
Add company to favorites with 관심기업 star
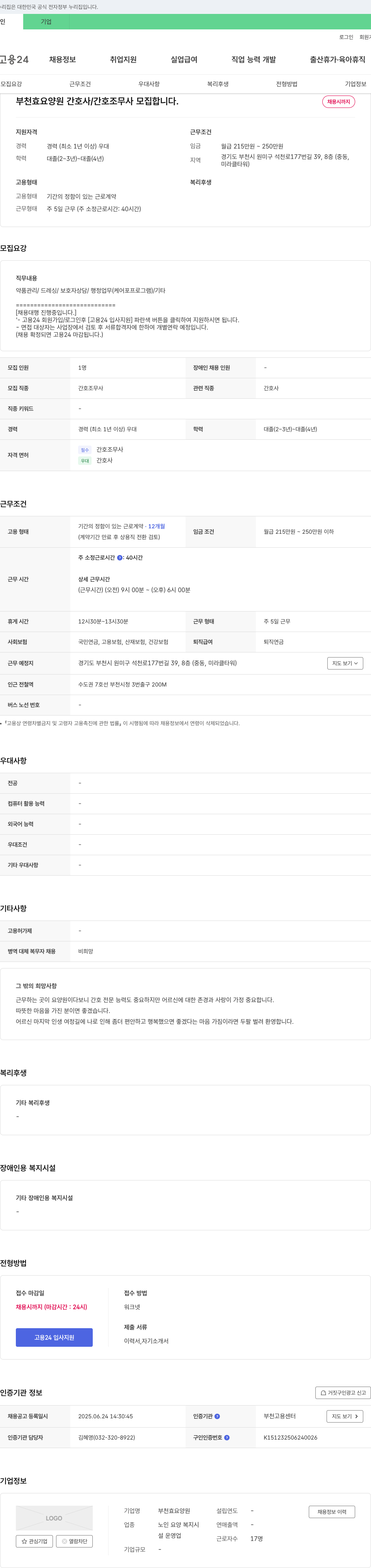[x=34, y=1541]
